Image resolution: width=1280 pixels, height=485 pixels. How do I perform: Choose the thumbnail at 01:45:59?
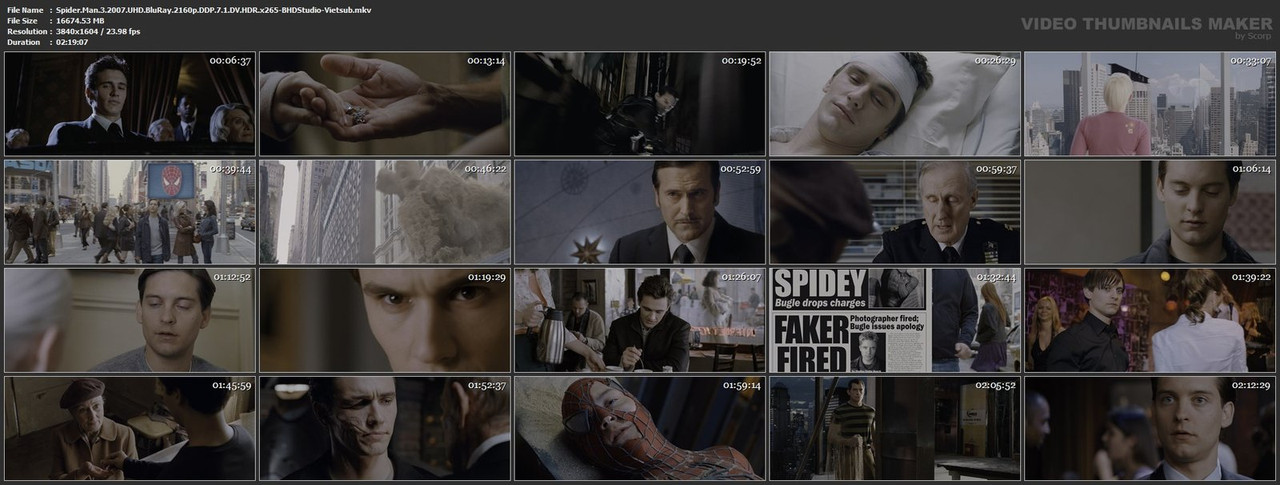pos(130,428)
